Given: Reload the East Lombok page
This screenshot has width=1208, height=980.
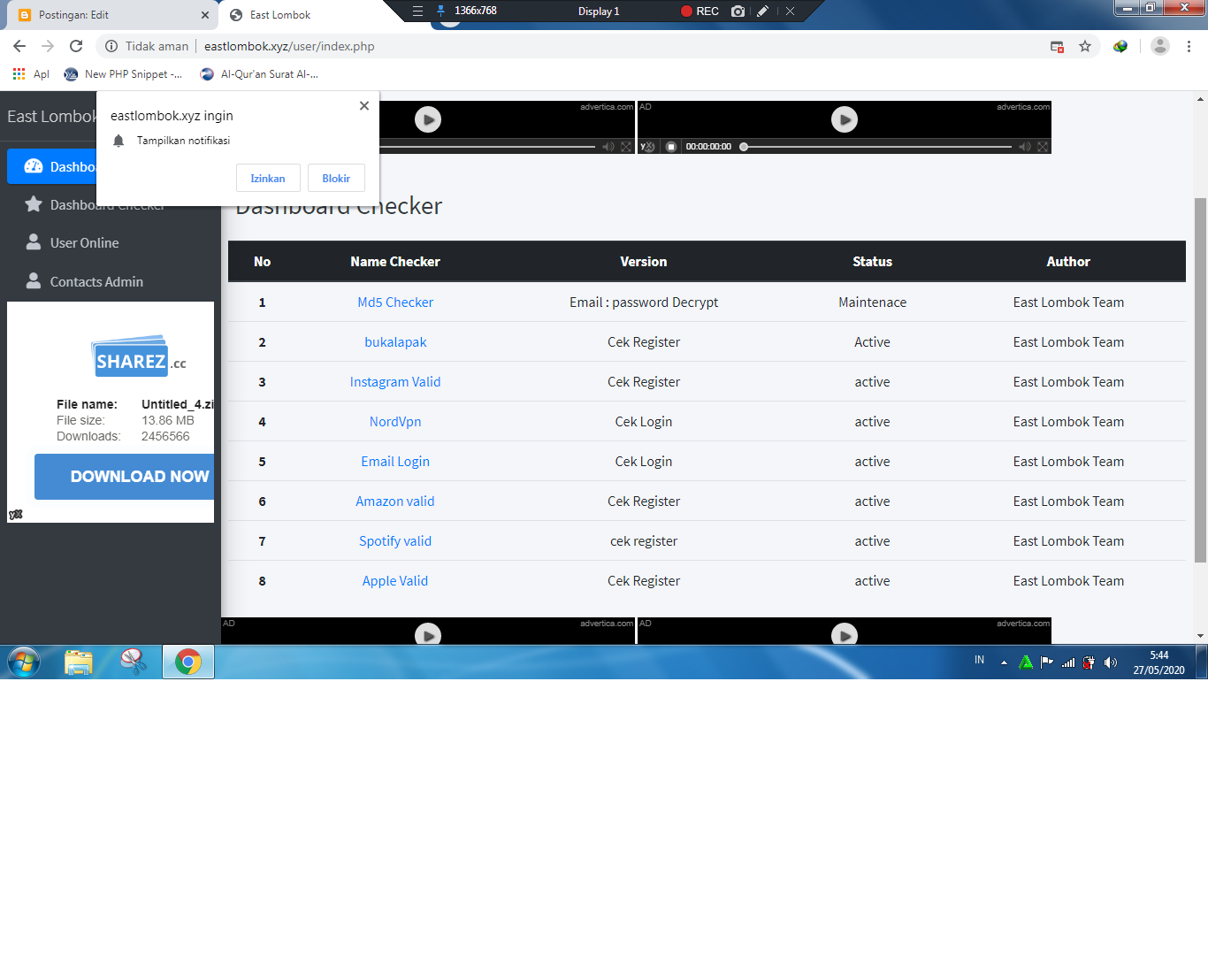Looking at the screenshot, I should (76, 46).
